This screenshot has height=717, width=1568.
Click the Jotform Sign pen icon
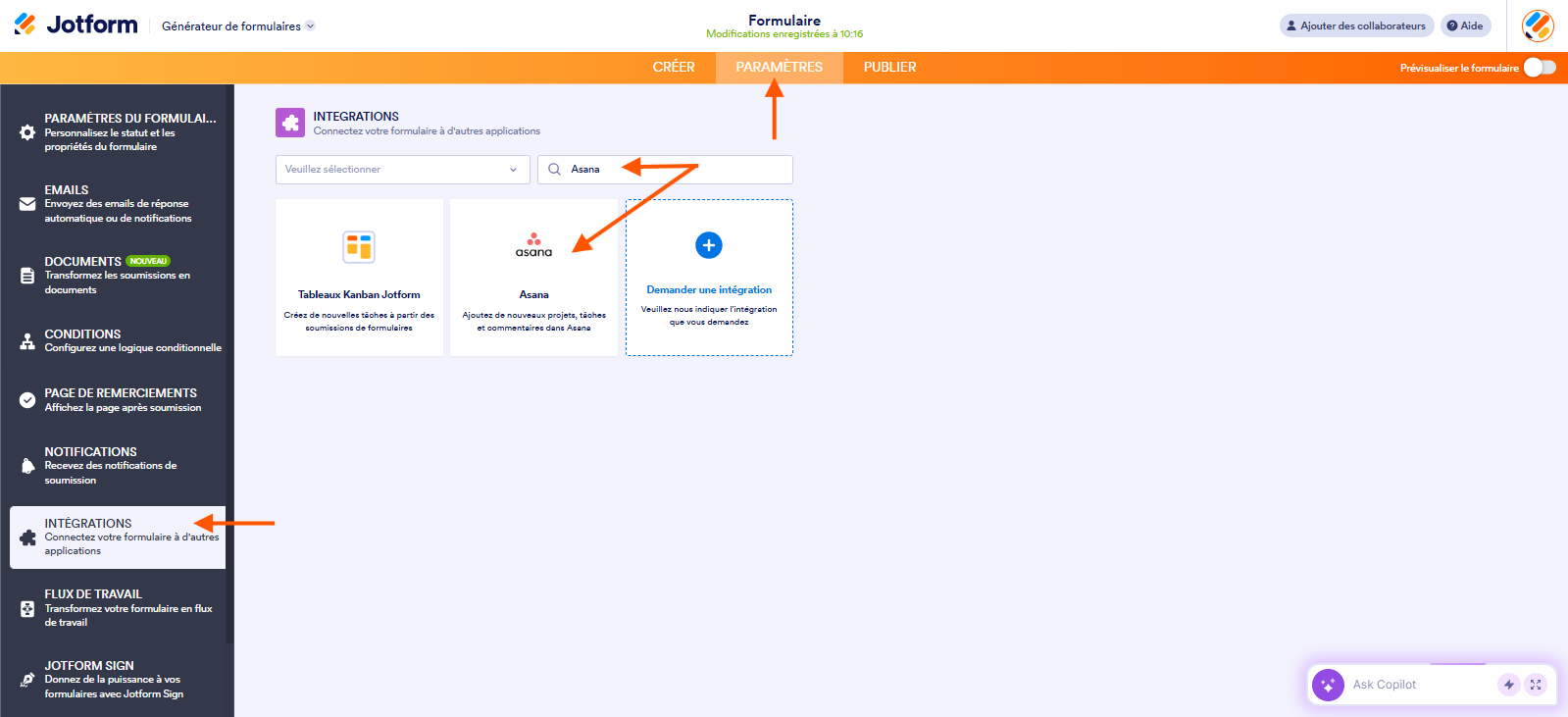point(27,680)
